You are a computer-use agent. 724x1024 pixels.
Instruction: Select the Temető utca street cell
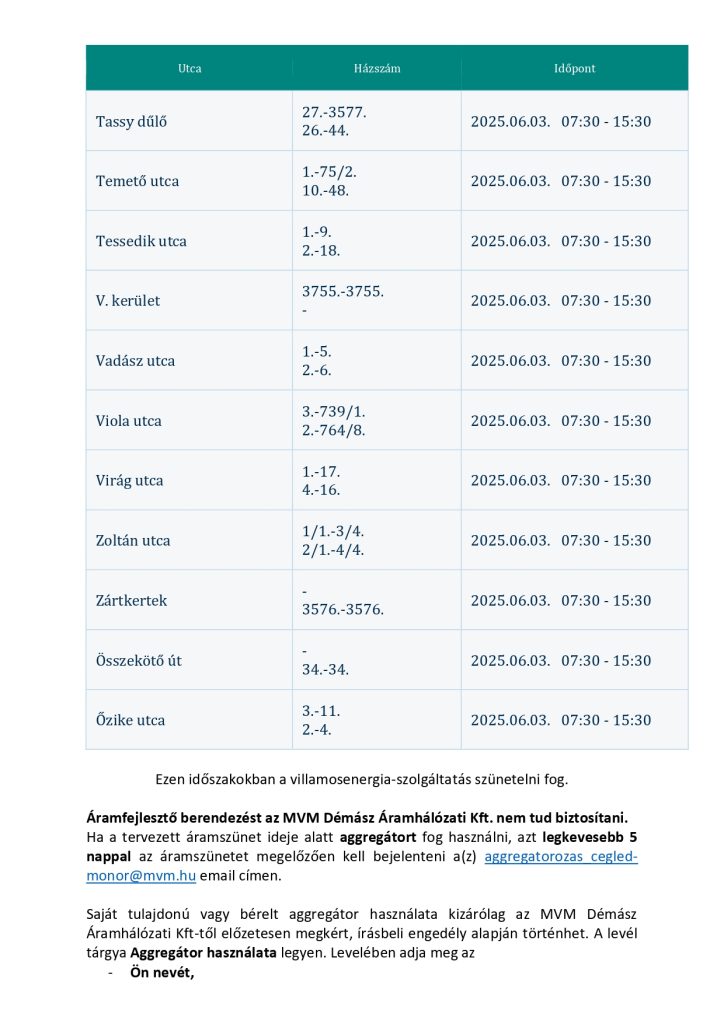[x=189, y=181]
